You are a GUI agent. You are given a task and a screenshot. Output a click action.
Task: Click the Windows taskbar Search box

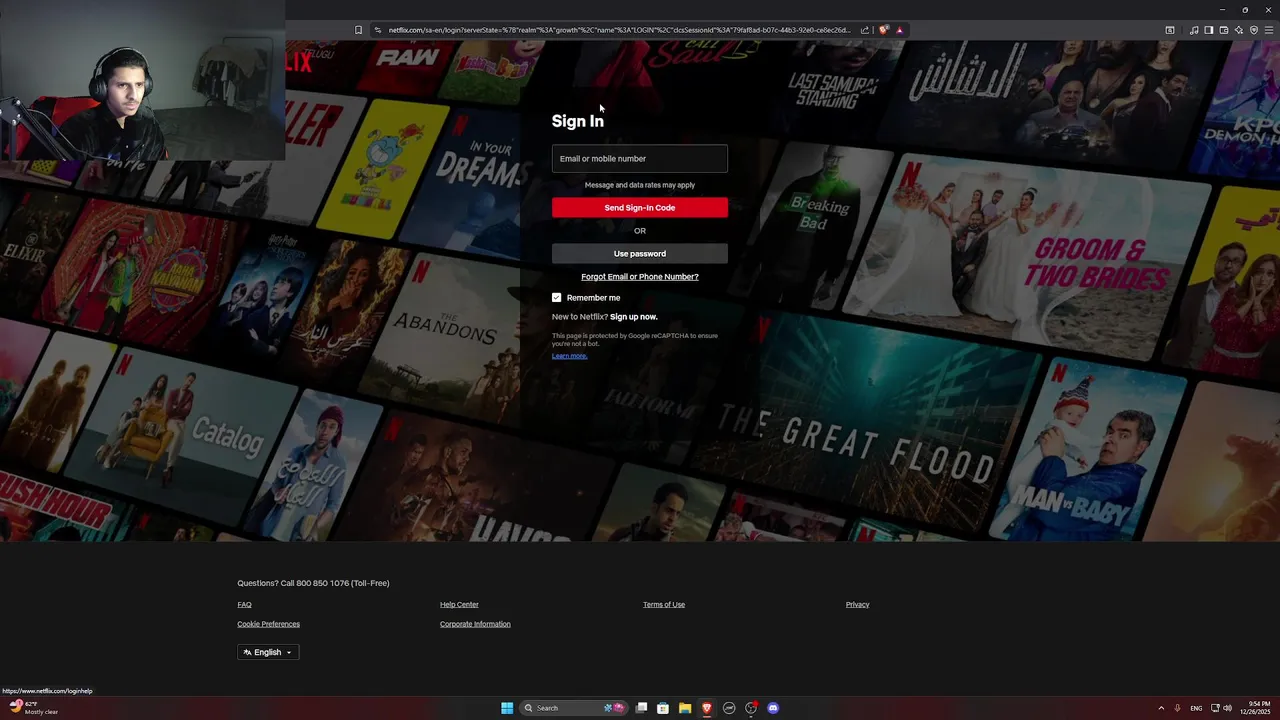coord(573,708)
